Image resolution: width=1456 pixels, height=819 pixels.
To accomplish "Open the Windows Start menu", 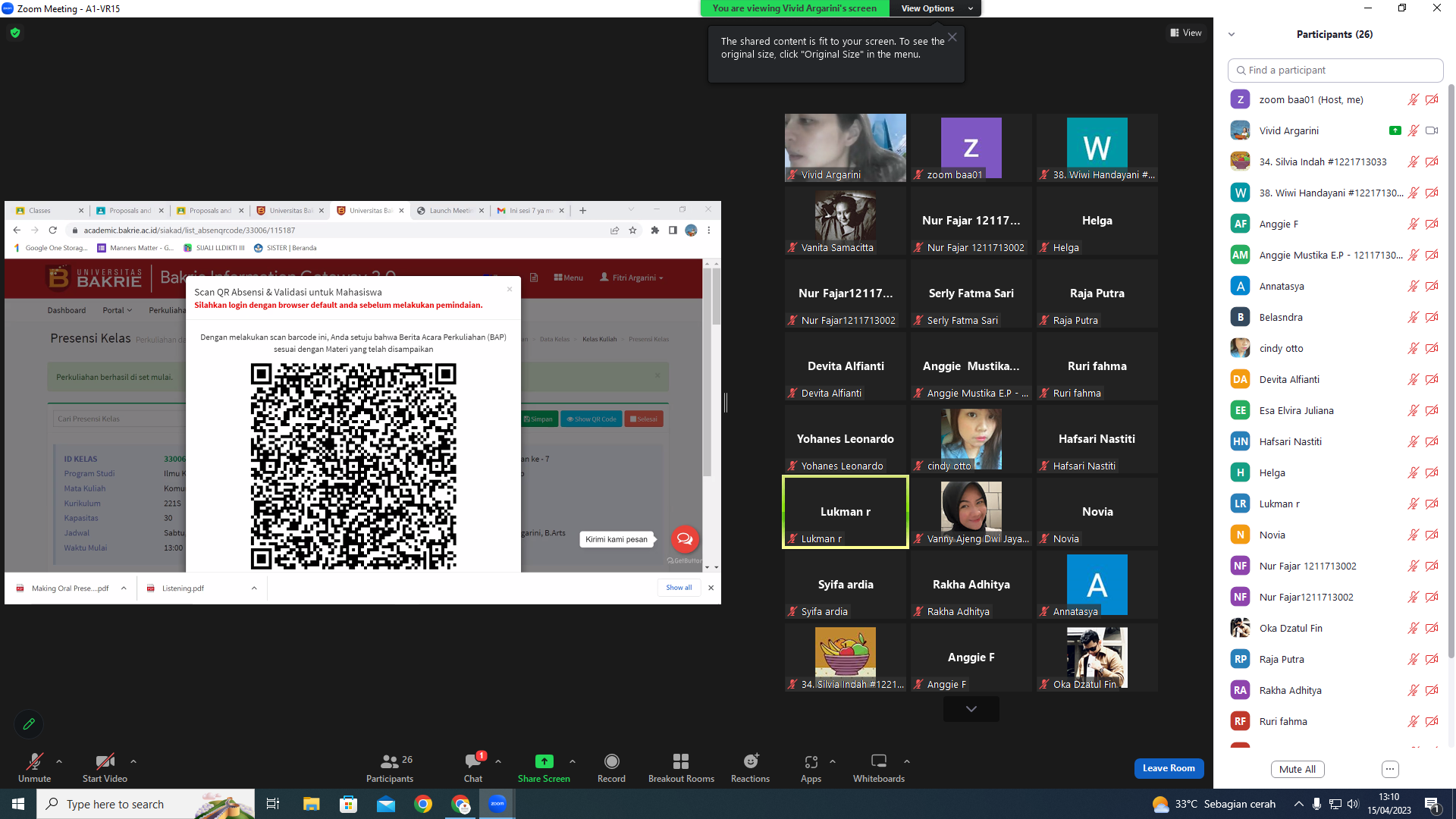I will [x=18, y=804].
